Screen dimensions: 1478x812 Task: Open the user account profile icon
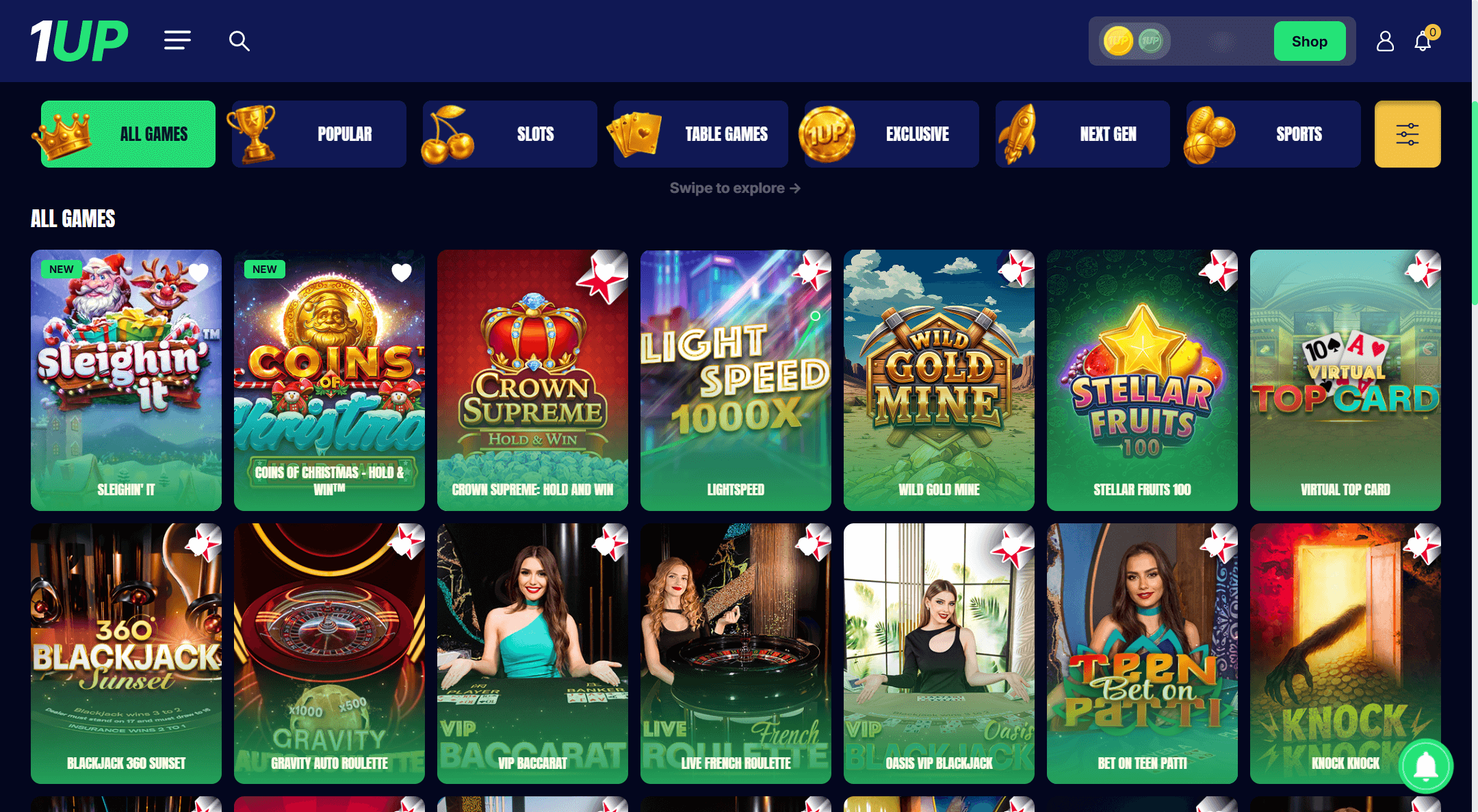1385,41
